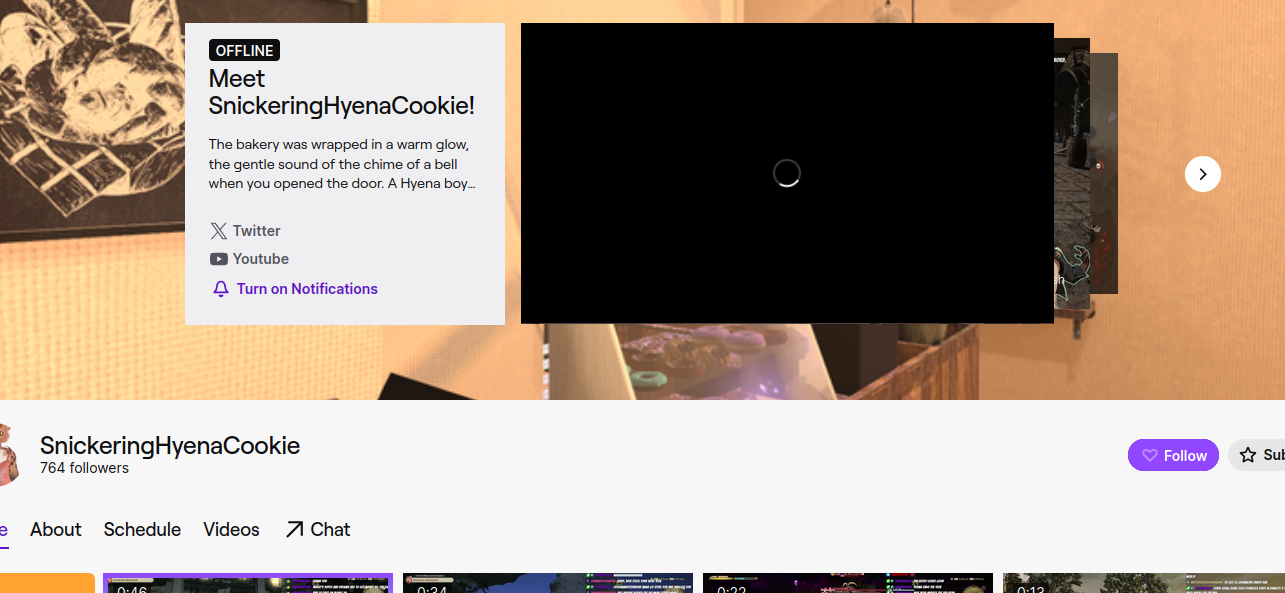Click the SnickeringHyenaCookie channel name heading
Image resolution: width=1285 pixels, height=593 pixels.
(170, 446)
